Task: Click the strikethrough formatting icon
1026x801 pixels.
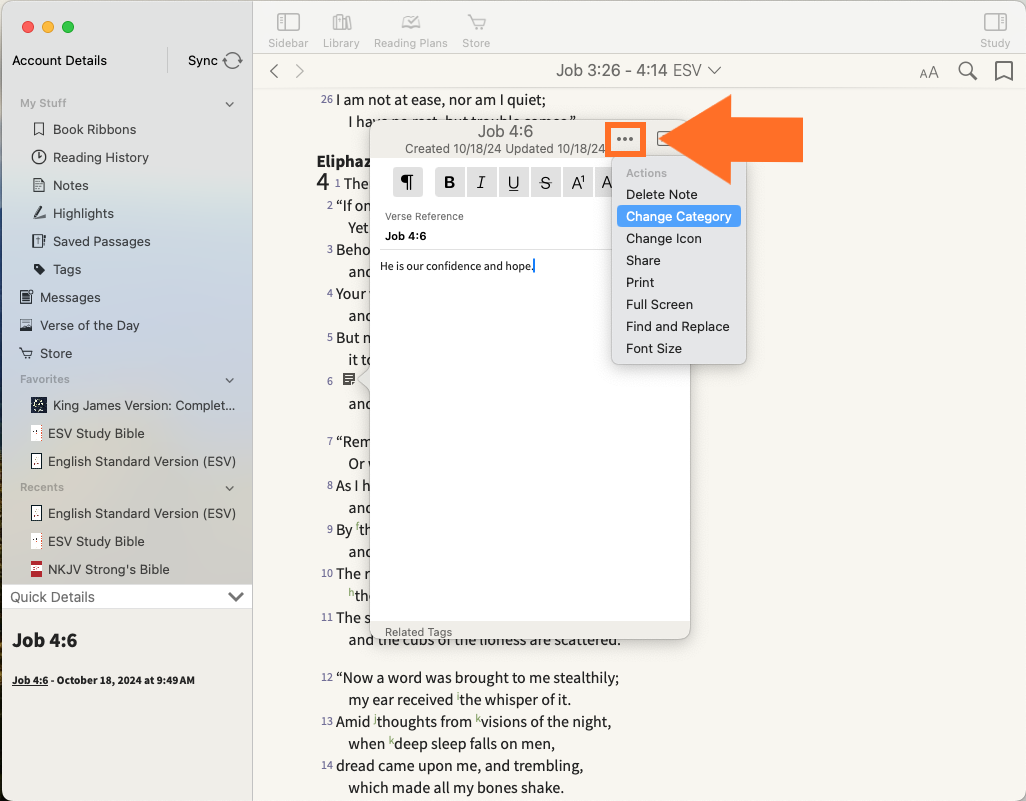Action: click(x=545, y=182)
